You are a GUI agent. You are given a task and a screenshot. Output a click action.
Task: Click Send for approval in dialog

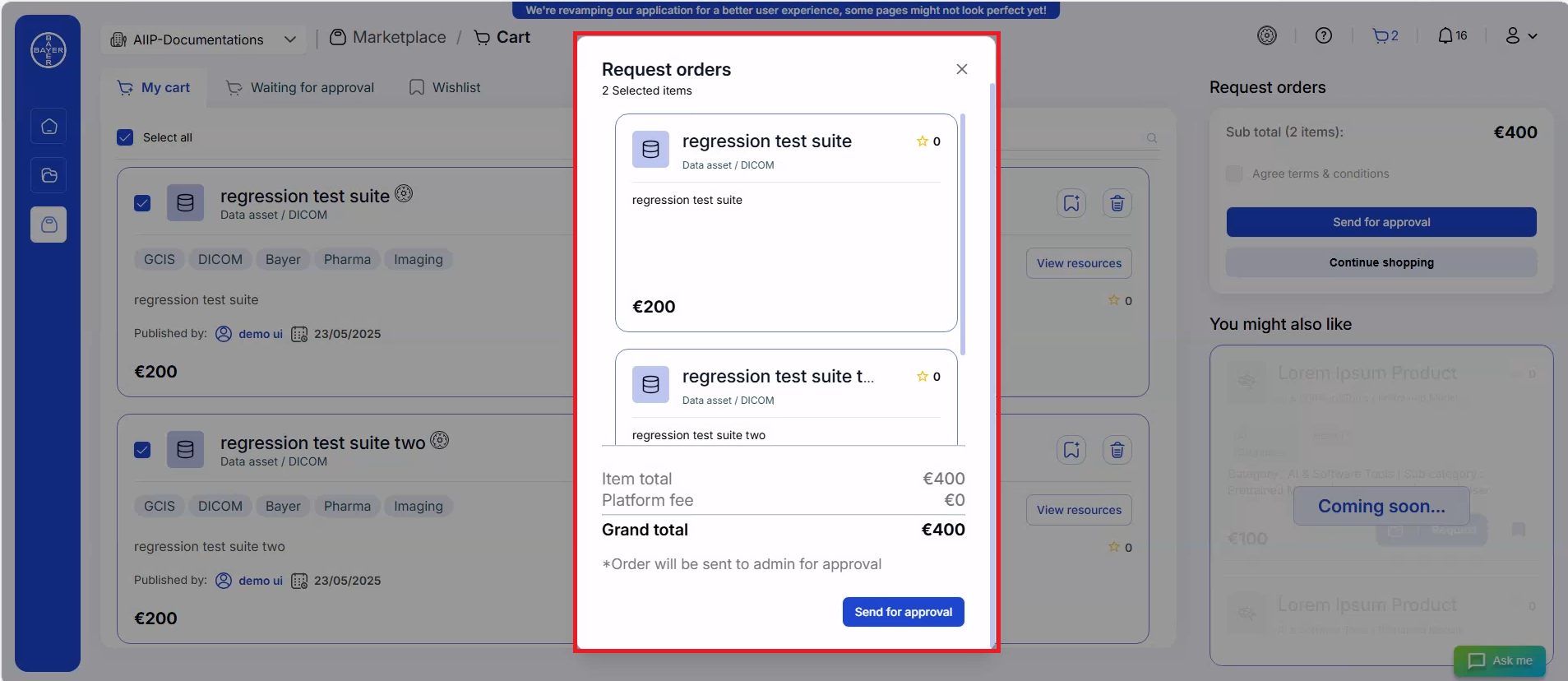pyautogui.click(x=903, y=612)
